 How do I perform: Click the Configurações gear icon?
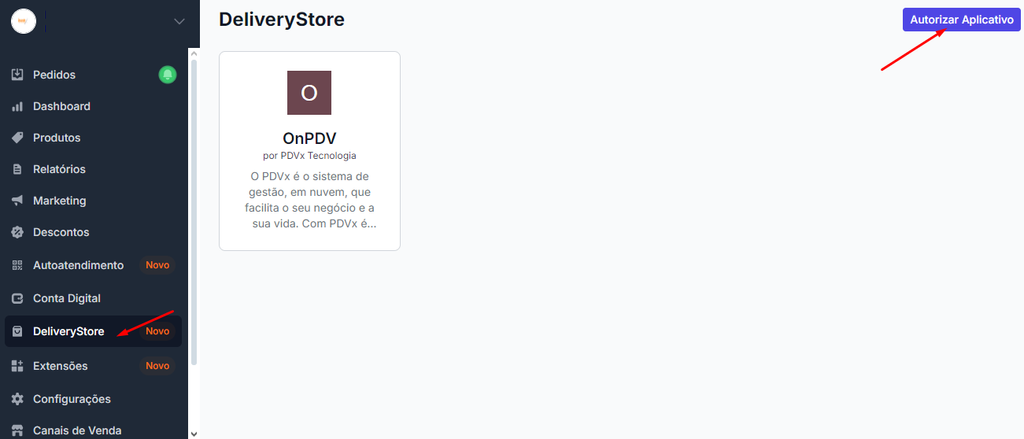18,398
